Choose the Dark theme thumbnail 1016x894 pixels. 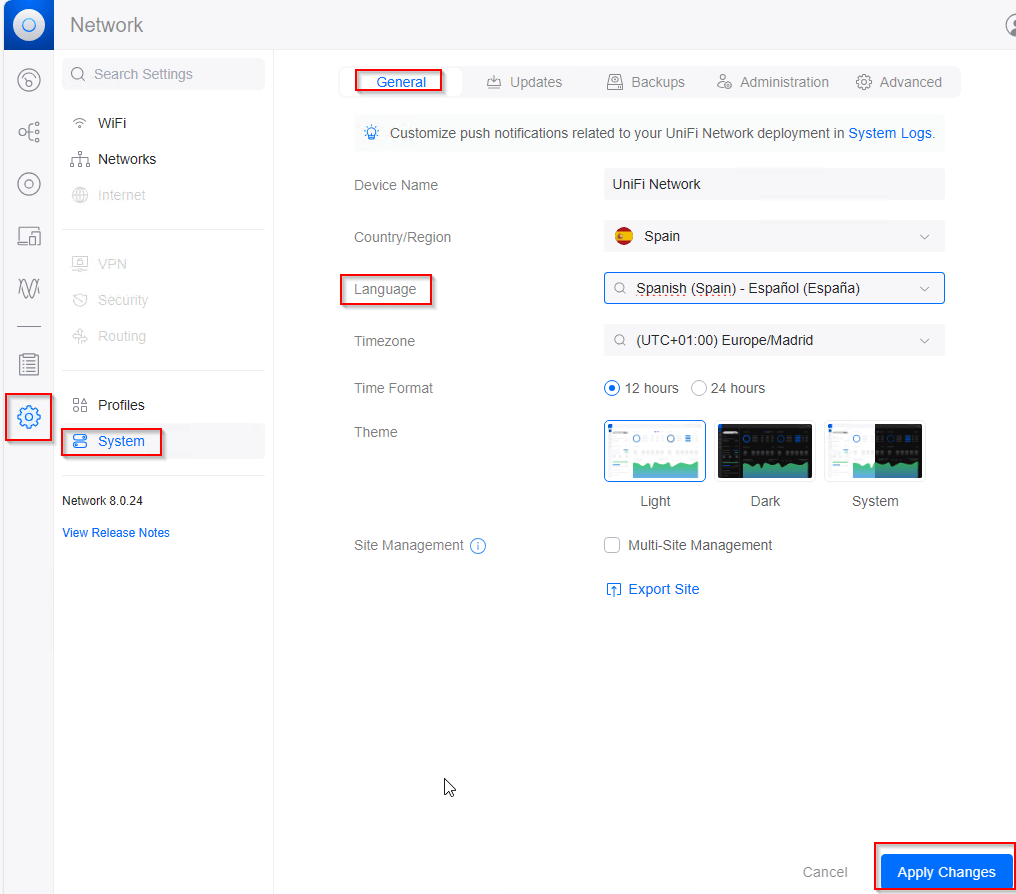(765, 451)
